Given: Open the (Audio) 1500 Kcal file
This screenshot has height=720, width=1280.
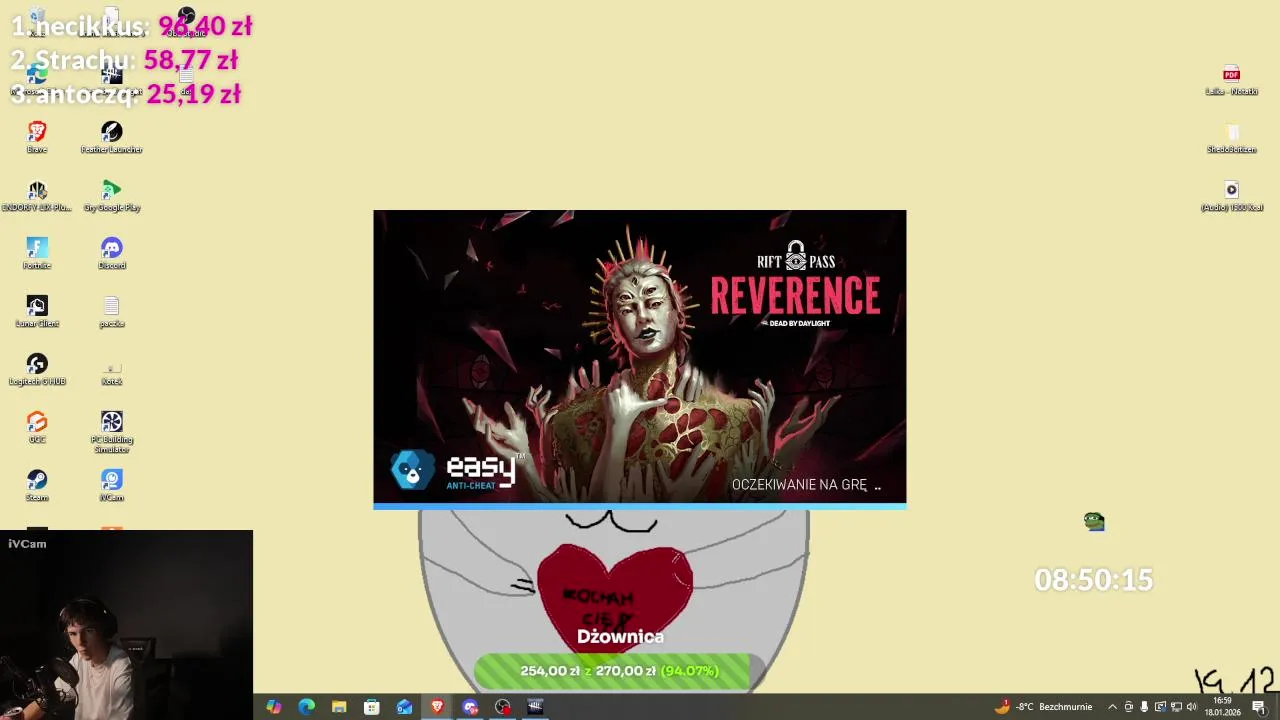Looking at the screenshot, I should 1231,195.
